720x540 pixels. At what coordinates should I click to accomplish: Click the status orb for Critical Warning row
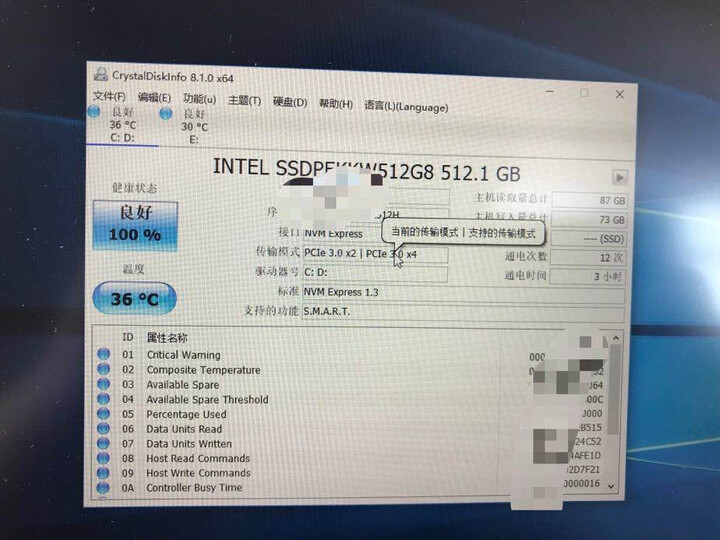(x=104, y=354)
